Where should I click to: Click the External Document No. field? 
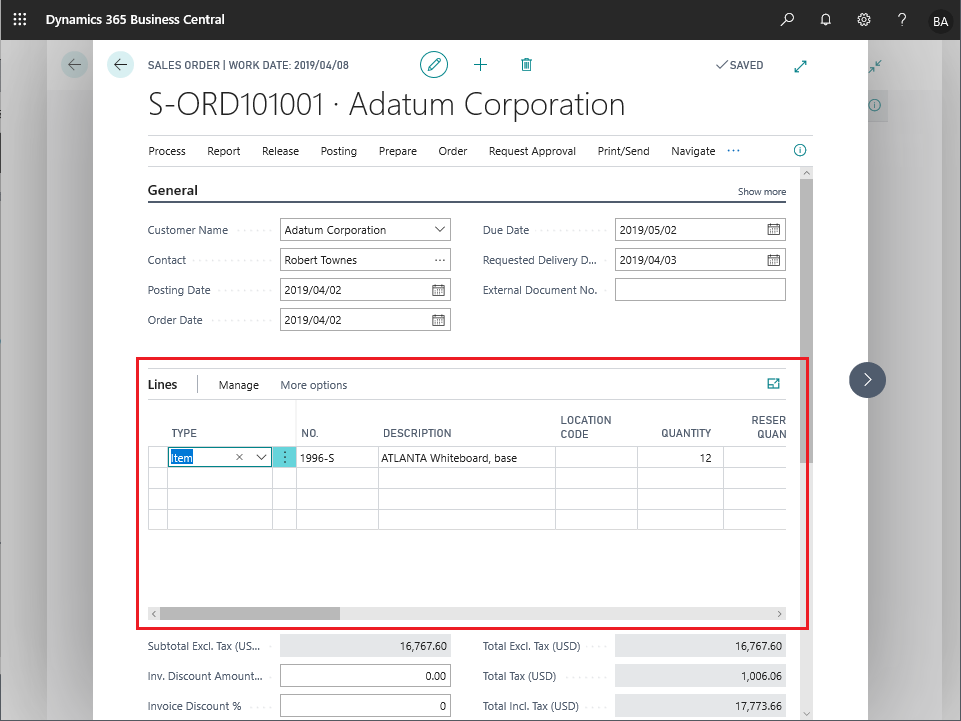tap(700, 290)
